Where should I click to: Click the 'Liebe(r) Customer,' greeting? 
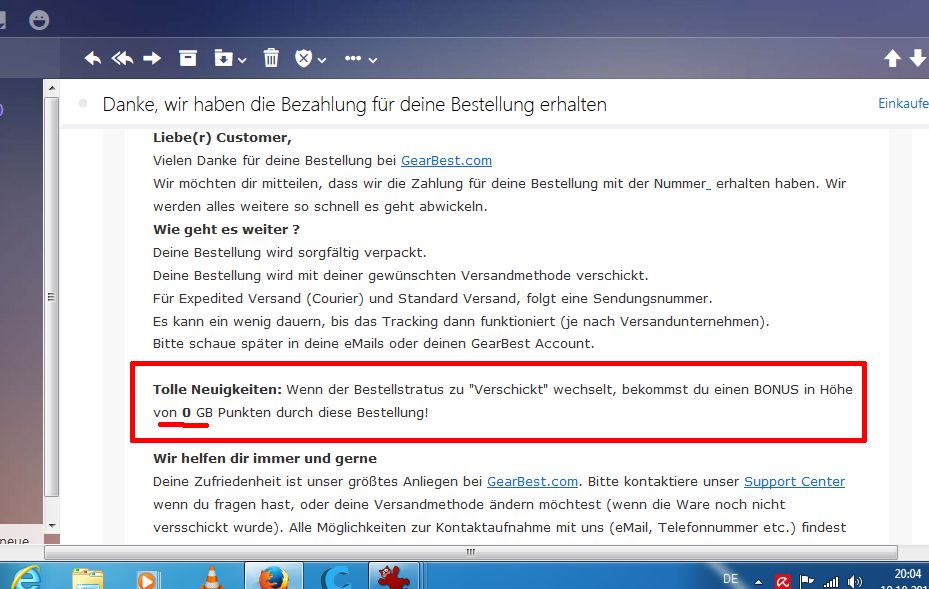coord(222,137)
